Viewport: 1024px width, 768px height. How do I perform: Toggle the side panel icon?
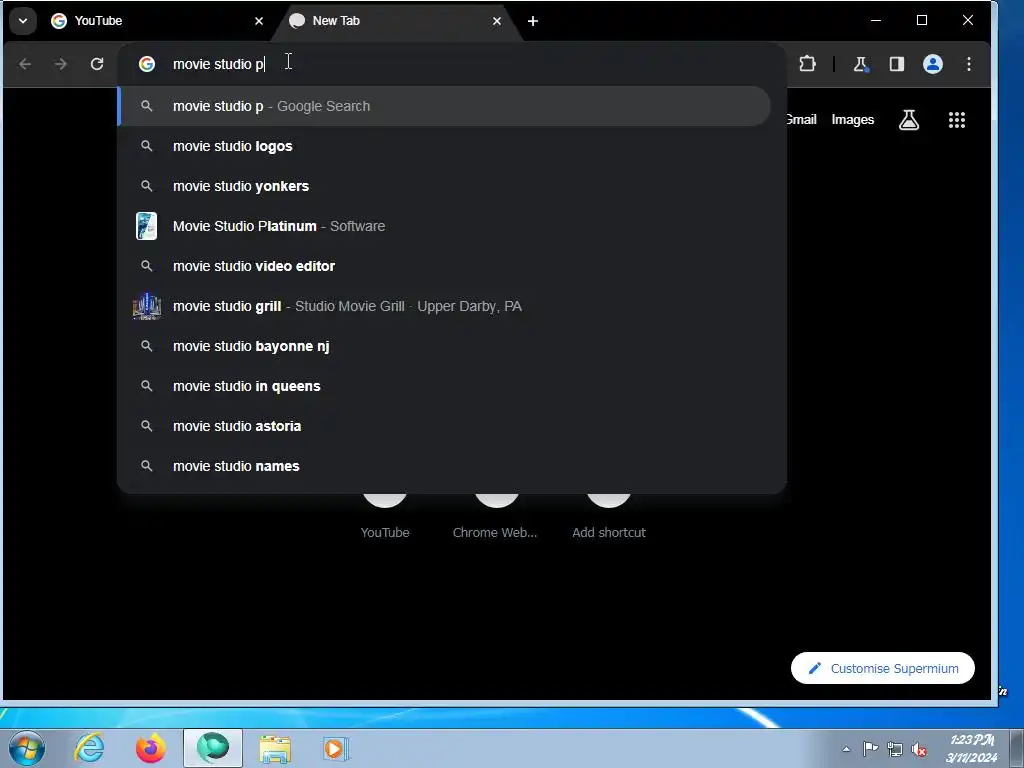[897, 64]
